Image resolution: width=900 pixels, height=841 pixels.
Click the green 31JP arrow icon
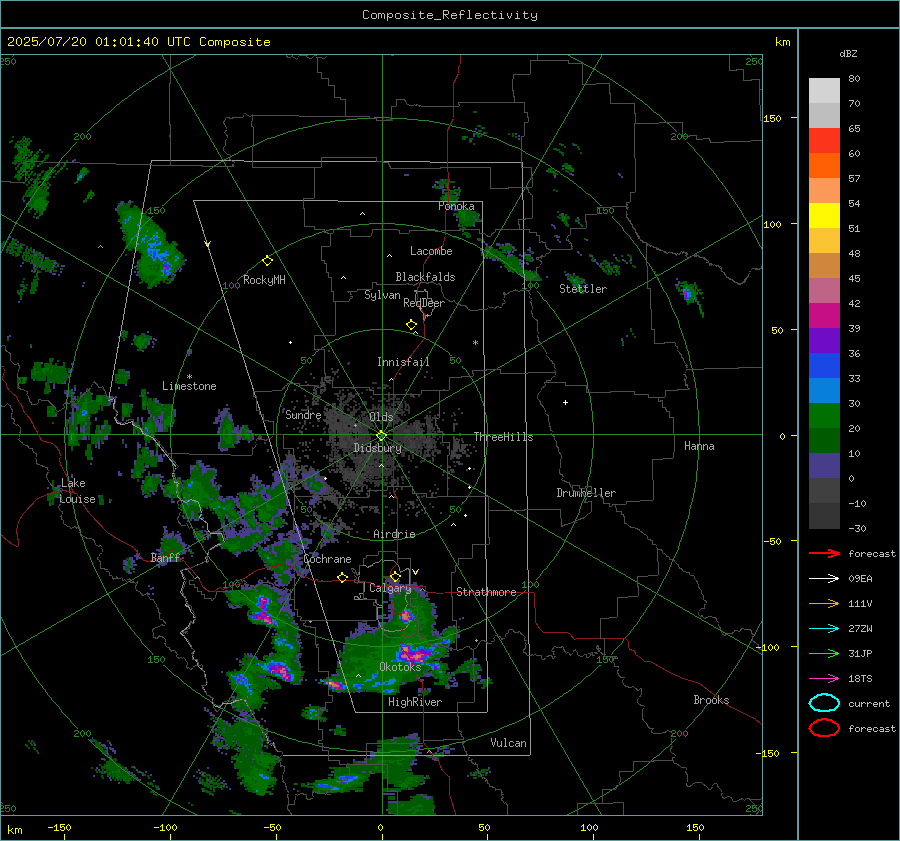824,653
